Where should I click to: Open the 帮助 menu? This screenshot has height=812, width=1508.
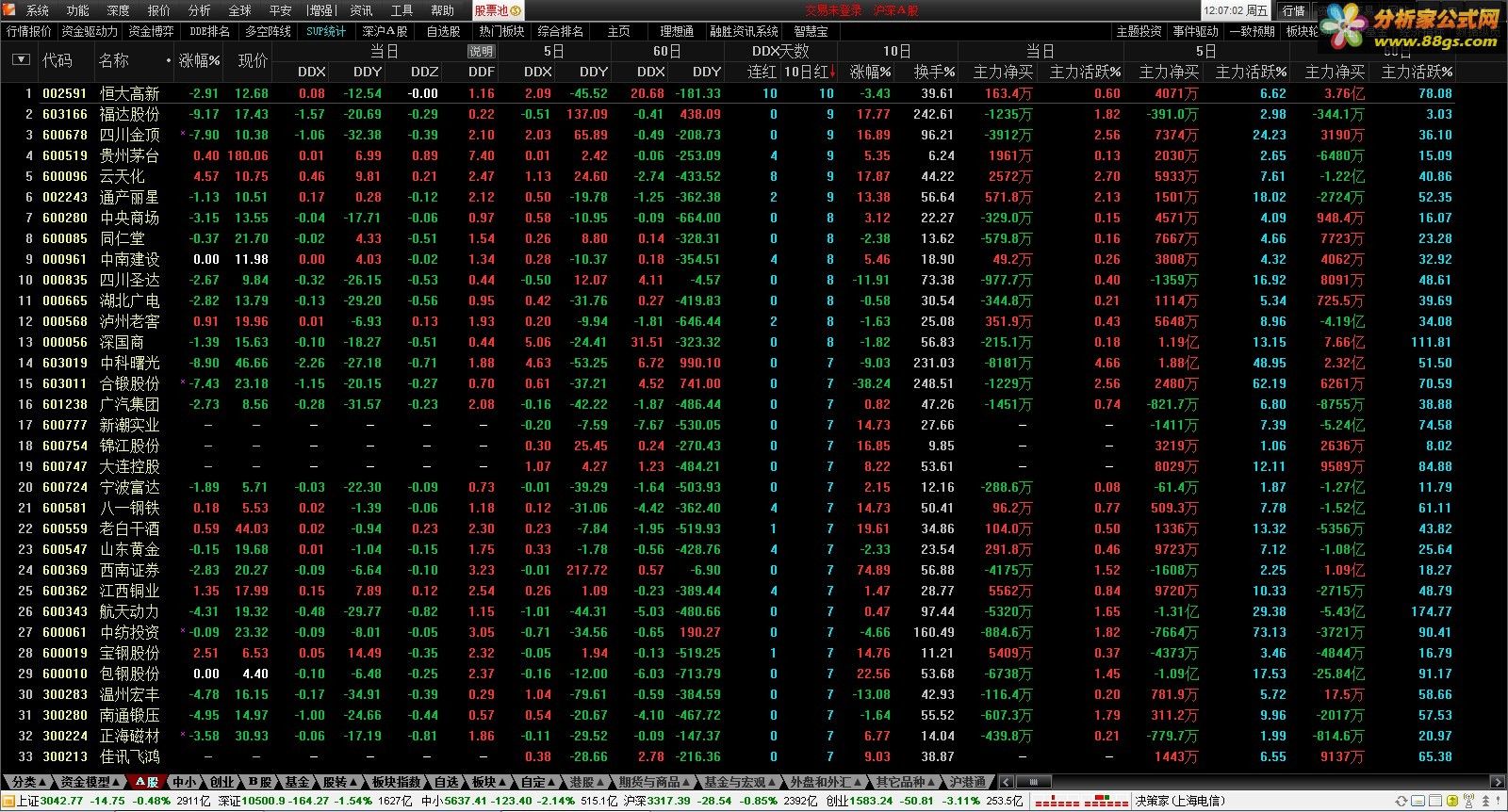coord(442,10)
